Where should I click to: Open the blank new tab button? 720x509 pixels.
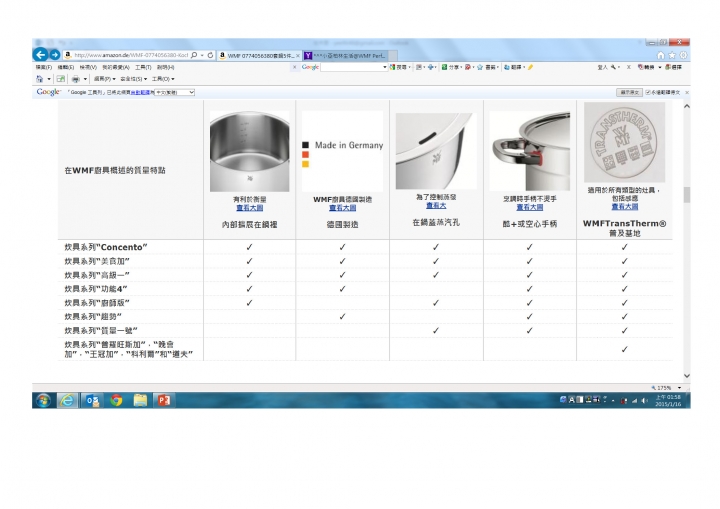pos(393,56)
